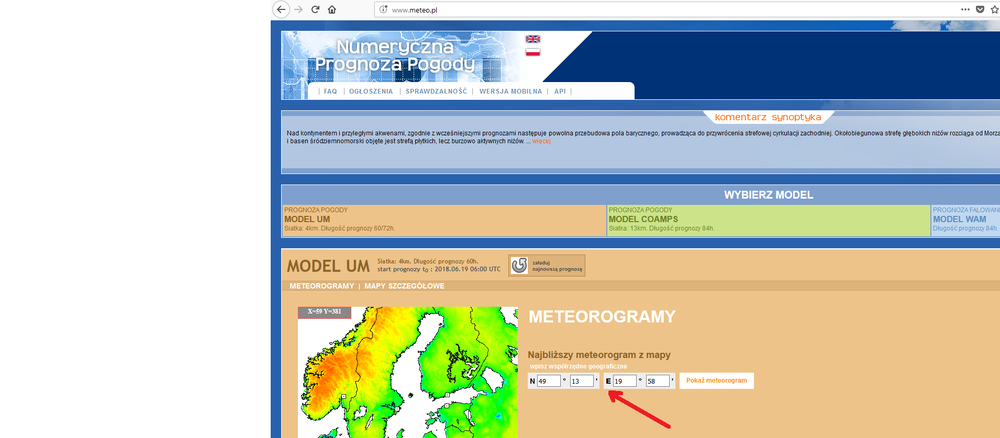Open the FAQ menu item
Image resolution: width=1000 pixels, height=438 pixels.
(x=330, y=92)
